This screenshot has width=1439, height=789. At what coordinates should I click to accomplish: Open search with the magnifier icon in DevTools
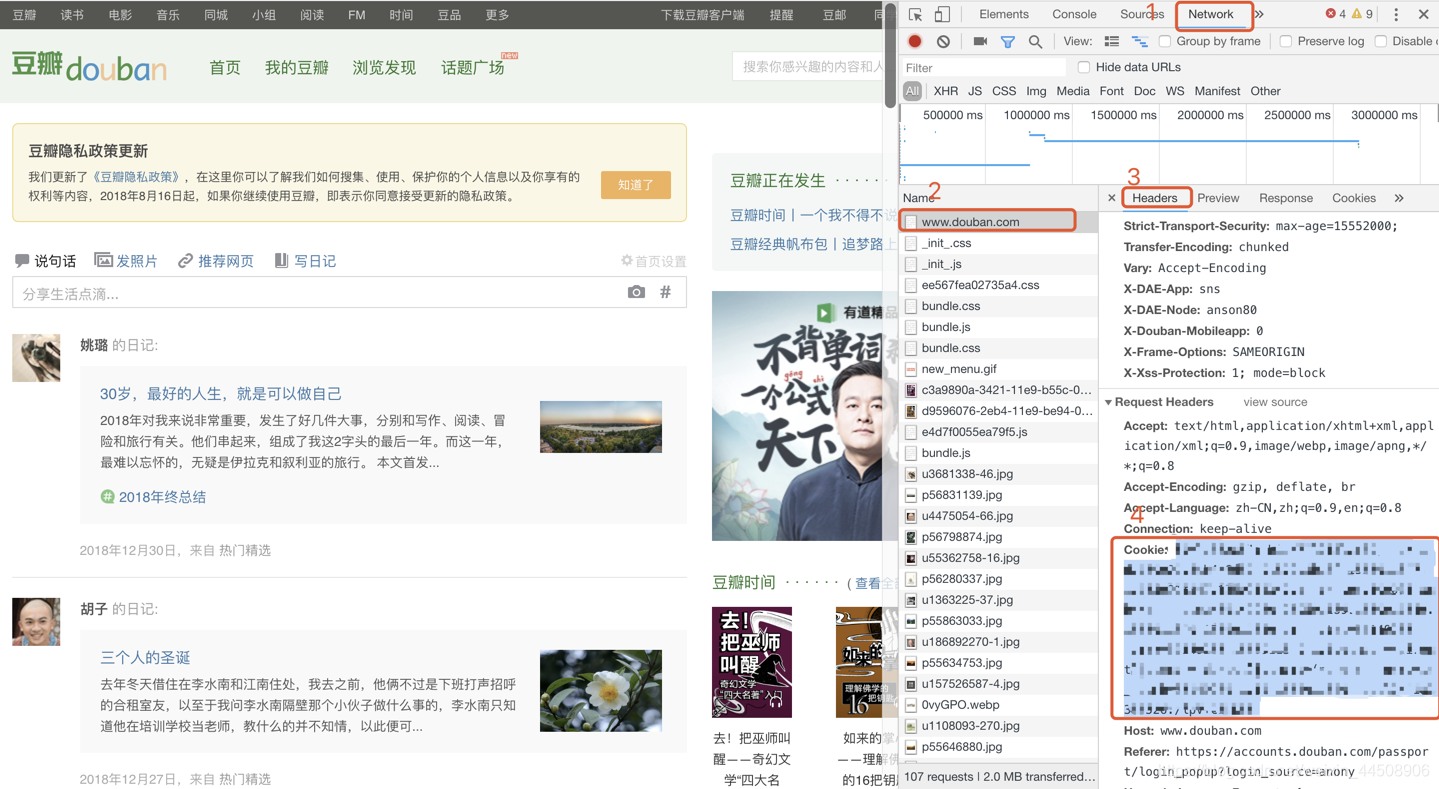[1035, 42]
